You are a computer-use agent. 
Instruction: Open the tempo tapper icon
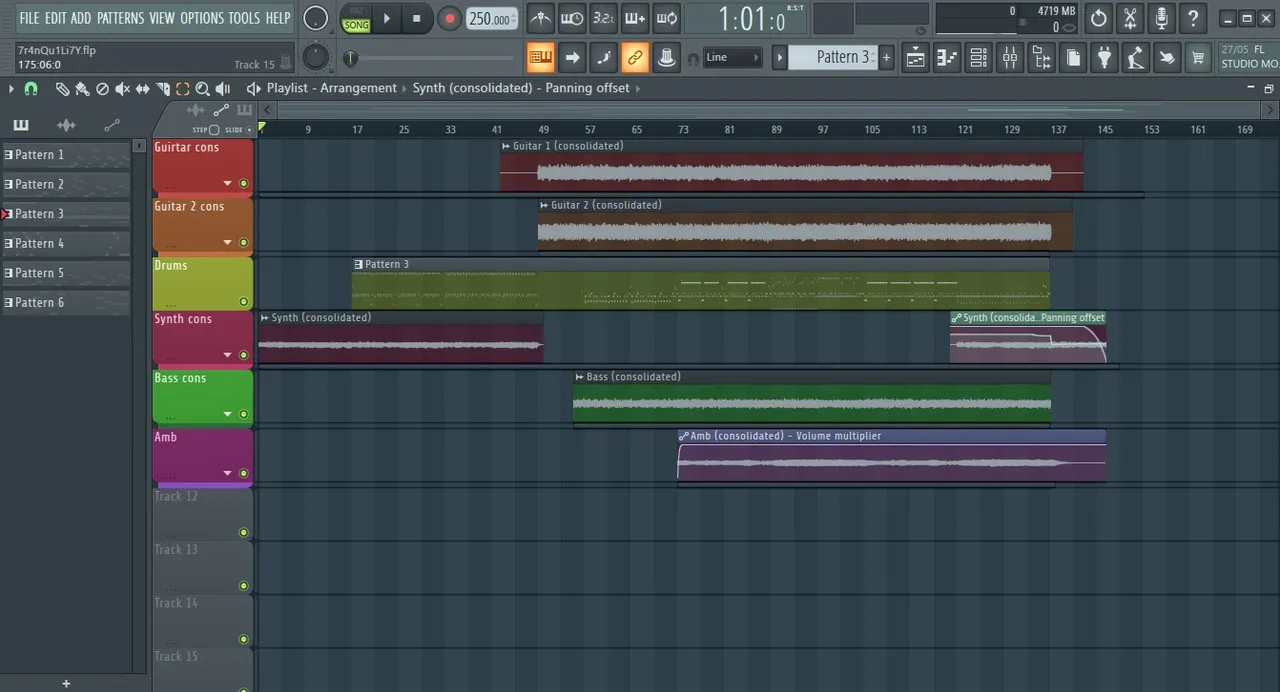(x=1135, y=57)
